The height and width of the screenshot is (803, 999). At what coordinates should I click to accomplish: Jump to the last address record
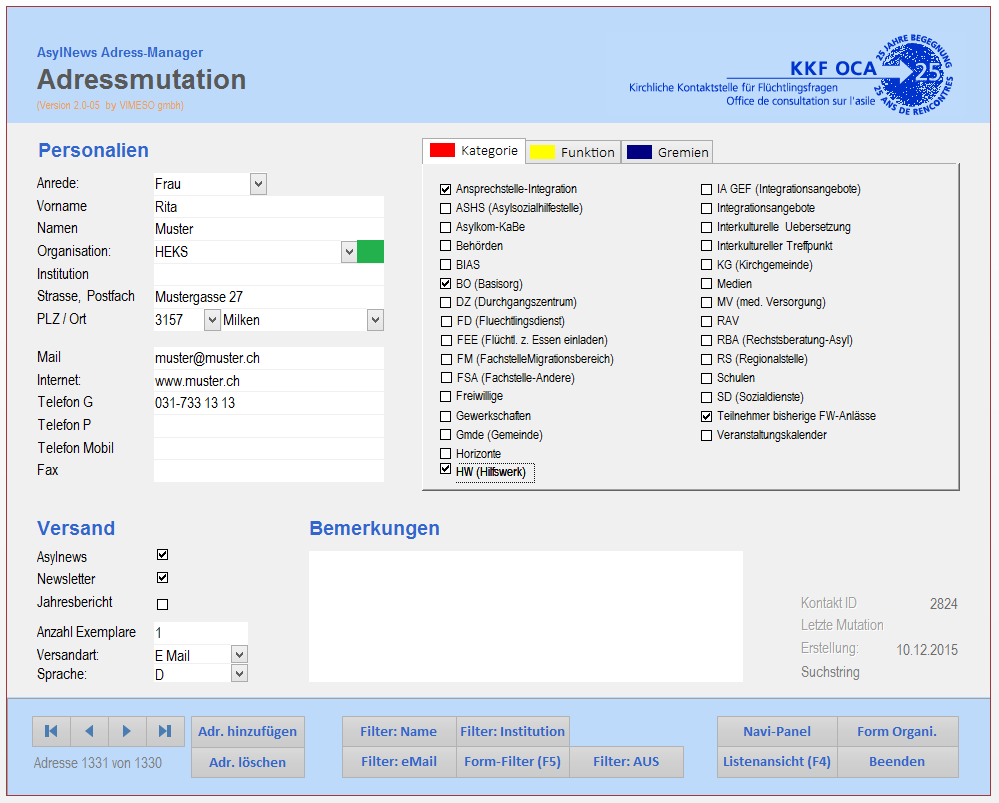click(x=165, y=731)
